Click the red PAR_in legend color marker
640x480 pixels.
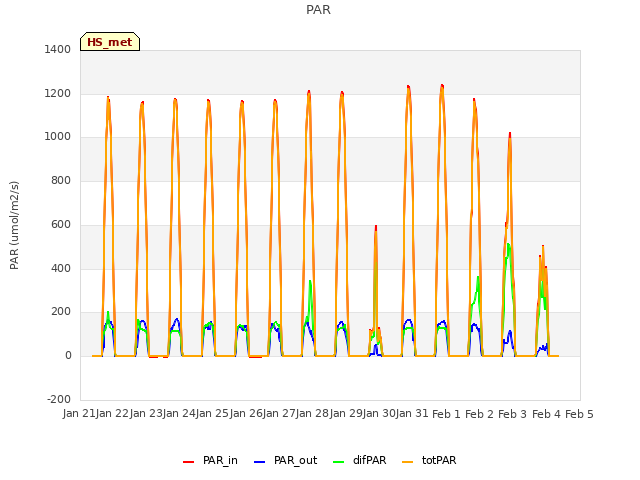click(x=188, y=462)
